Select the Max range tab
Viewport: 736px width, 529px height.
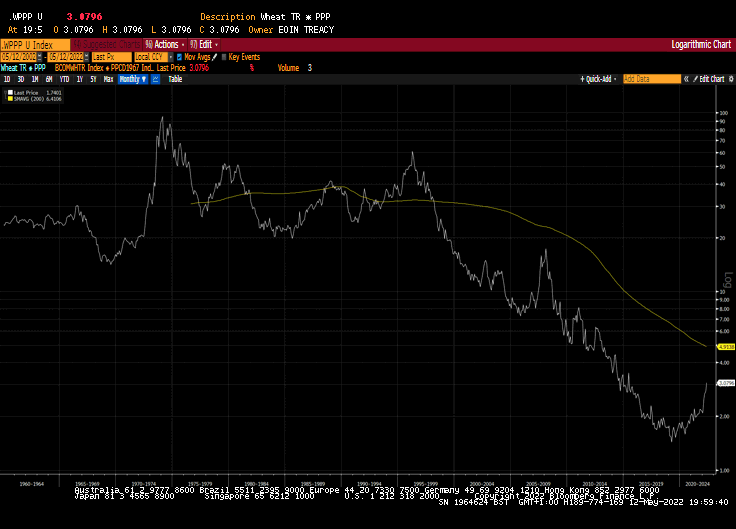coord(108,79)
